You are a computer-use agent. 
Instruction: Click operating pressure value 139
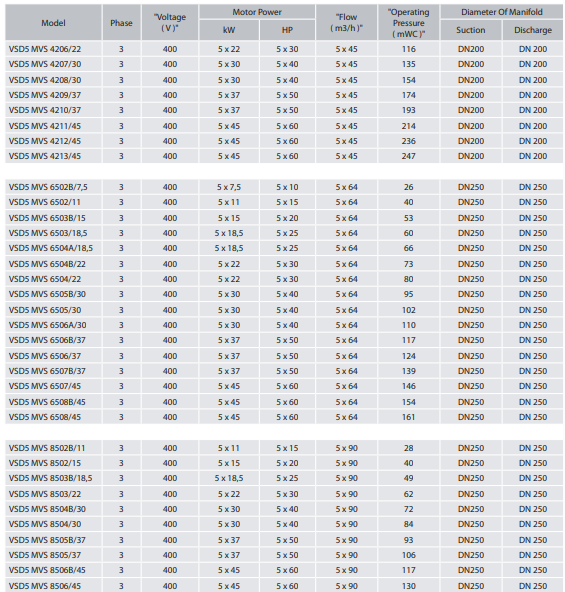coord(409,372)
